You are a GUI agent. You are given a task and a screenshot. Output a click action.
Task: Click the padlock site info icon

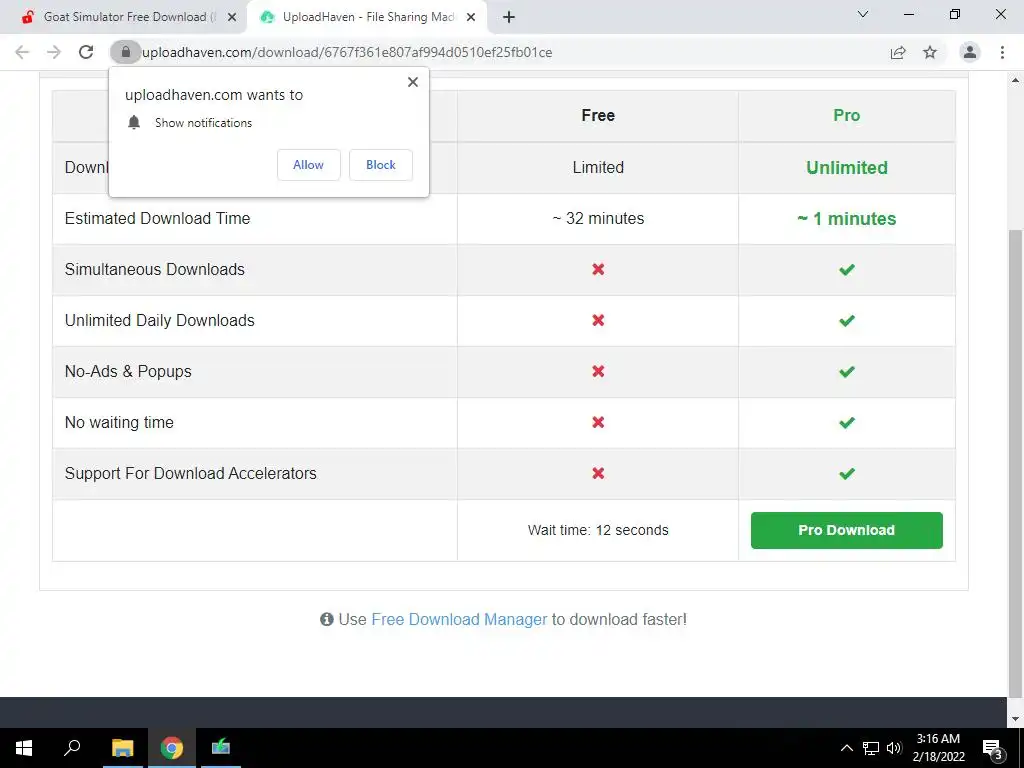coord(125,52)
